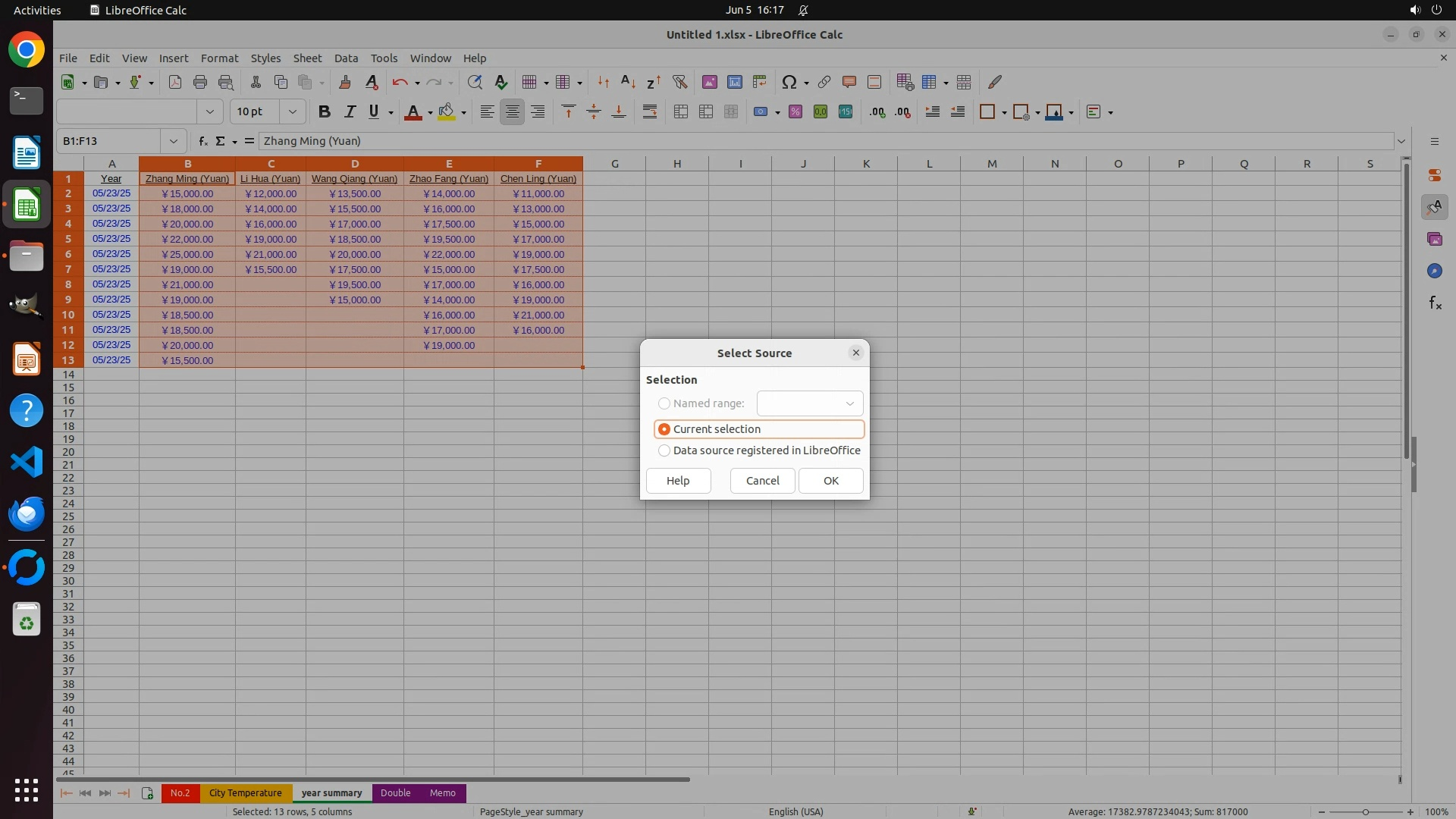Open the Functions sidebar panel icon
This screenshot has height=819, width=1456.
[1435, 303]
